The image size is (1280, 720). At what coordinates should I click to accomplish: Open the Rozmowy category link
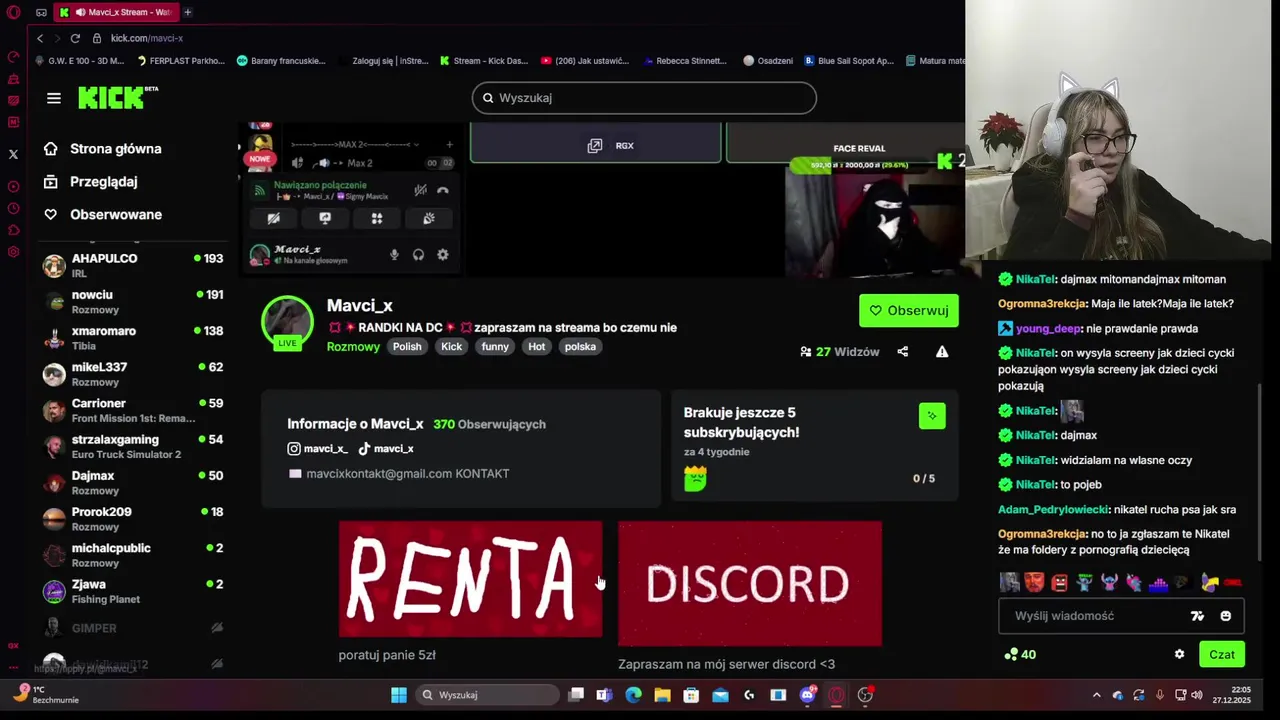[x=353, y=347]
